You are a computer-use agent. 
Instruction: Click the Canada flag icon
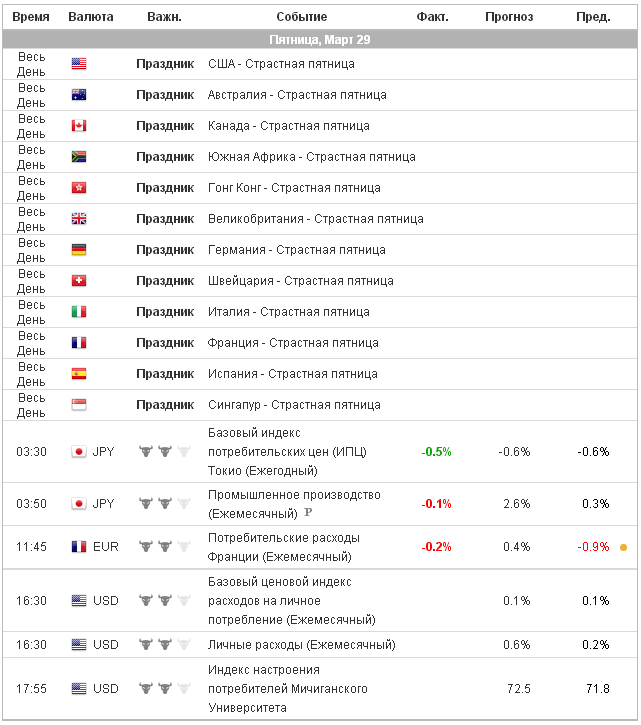click(x=79, y=126)
